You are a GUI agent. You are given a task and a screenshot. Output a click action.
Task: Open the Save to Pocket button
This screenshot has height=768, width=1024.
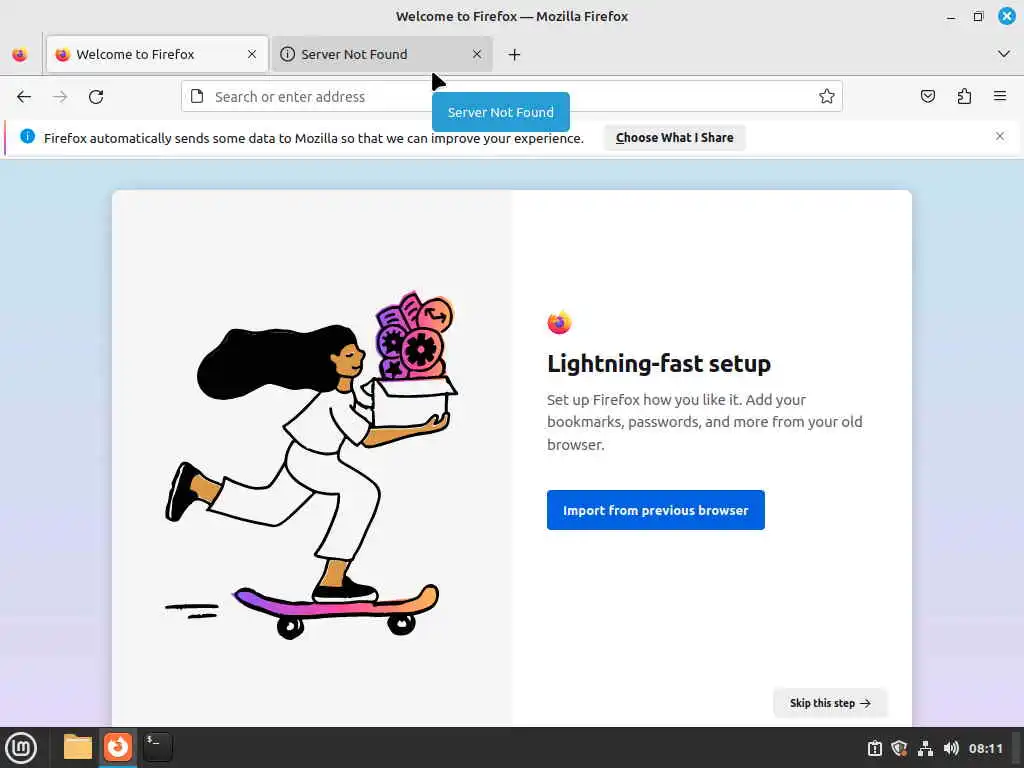tap(927, 97)
